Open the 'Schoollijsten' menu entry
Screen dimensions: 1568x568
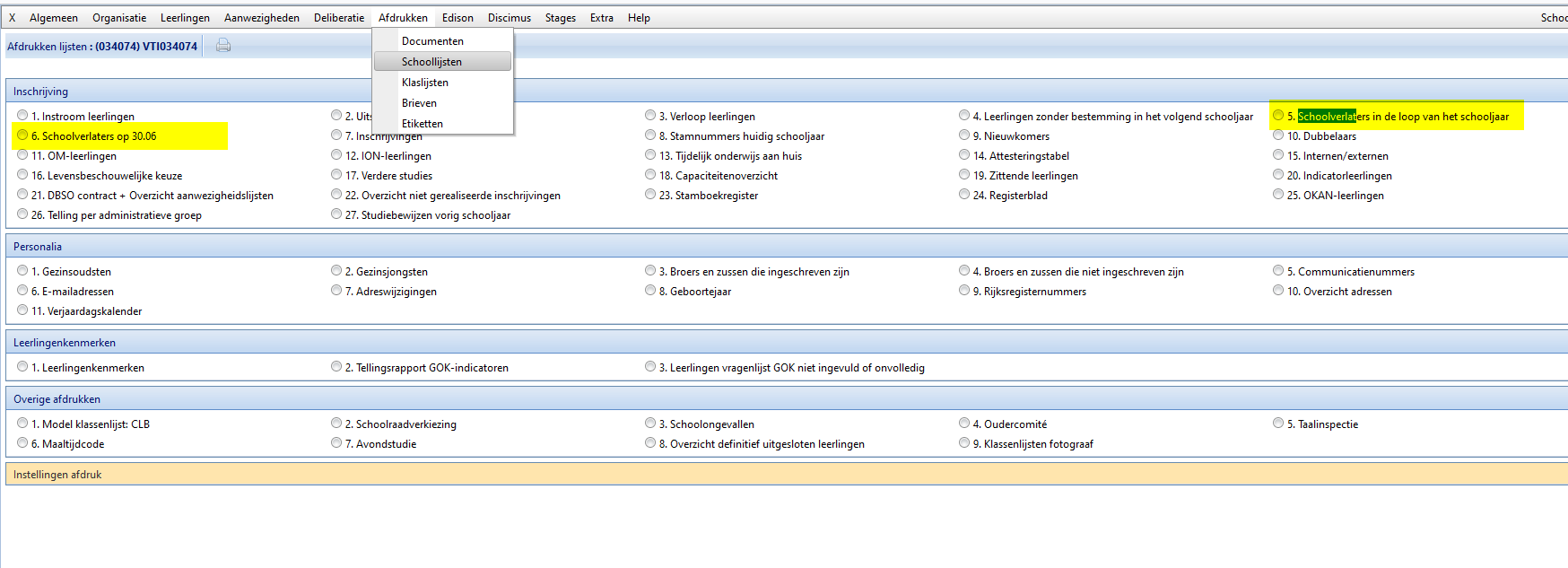[x=431, y=62]
